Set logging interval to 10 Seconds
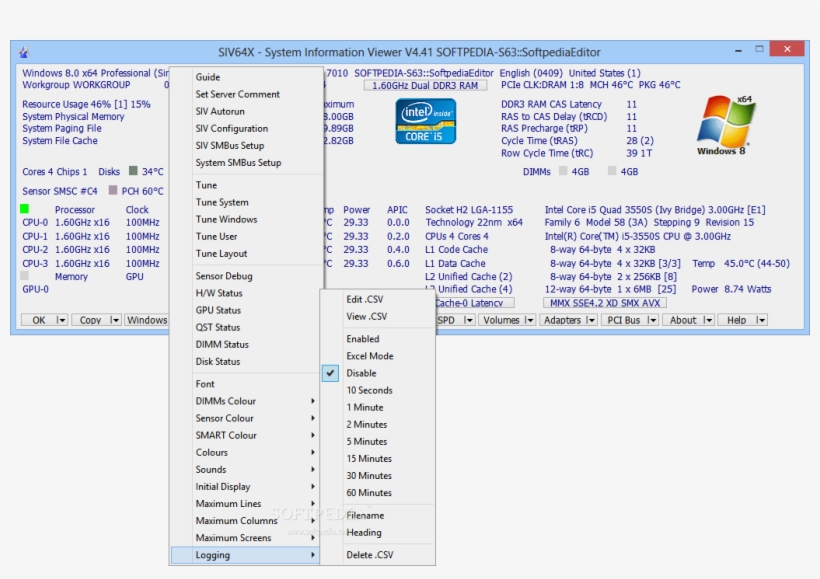Viewport: 820px width, 579px height. pos(378,390)
